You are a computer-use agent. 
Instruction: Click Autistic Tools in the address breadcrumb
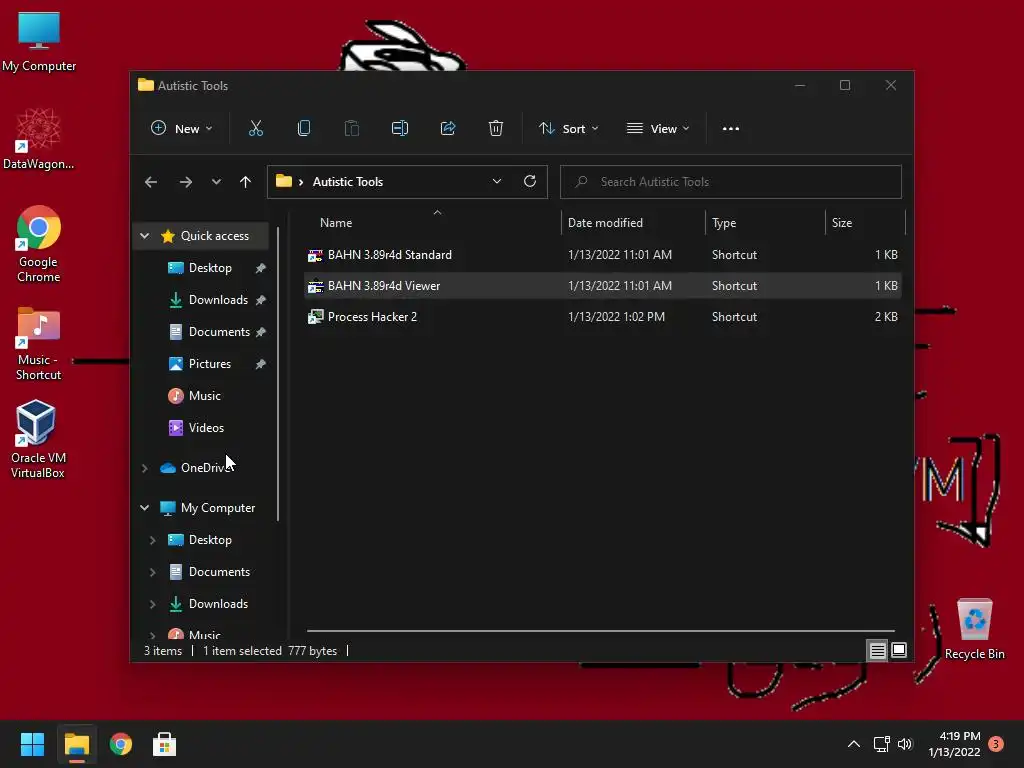(x=347, y=182)
